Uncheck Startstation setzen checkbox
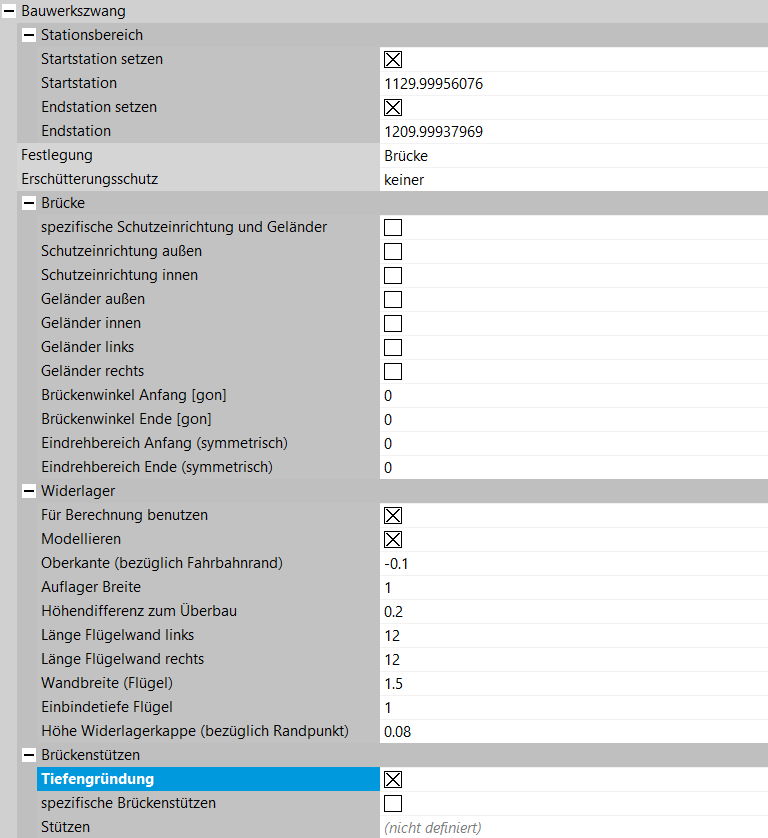 tap(393, 60)
